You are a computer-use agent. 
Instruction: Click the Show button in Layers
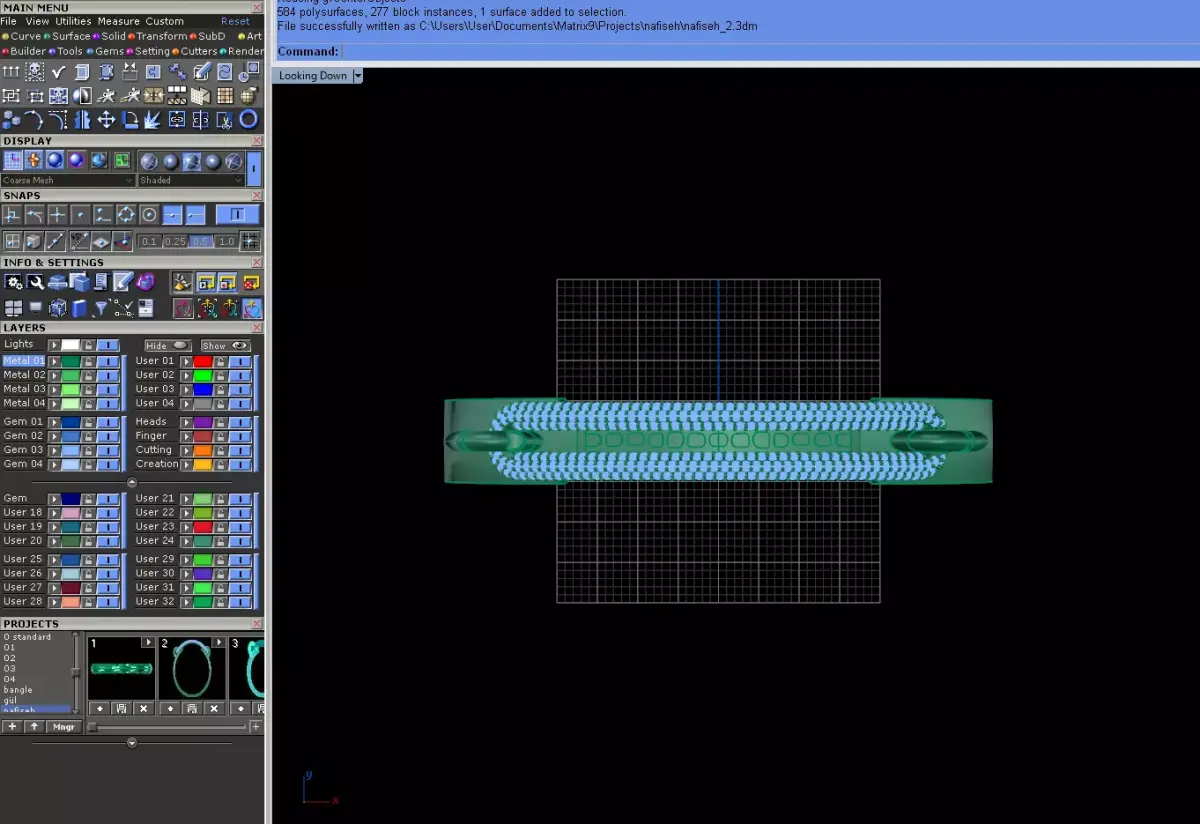click(x=225, y=346)
